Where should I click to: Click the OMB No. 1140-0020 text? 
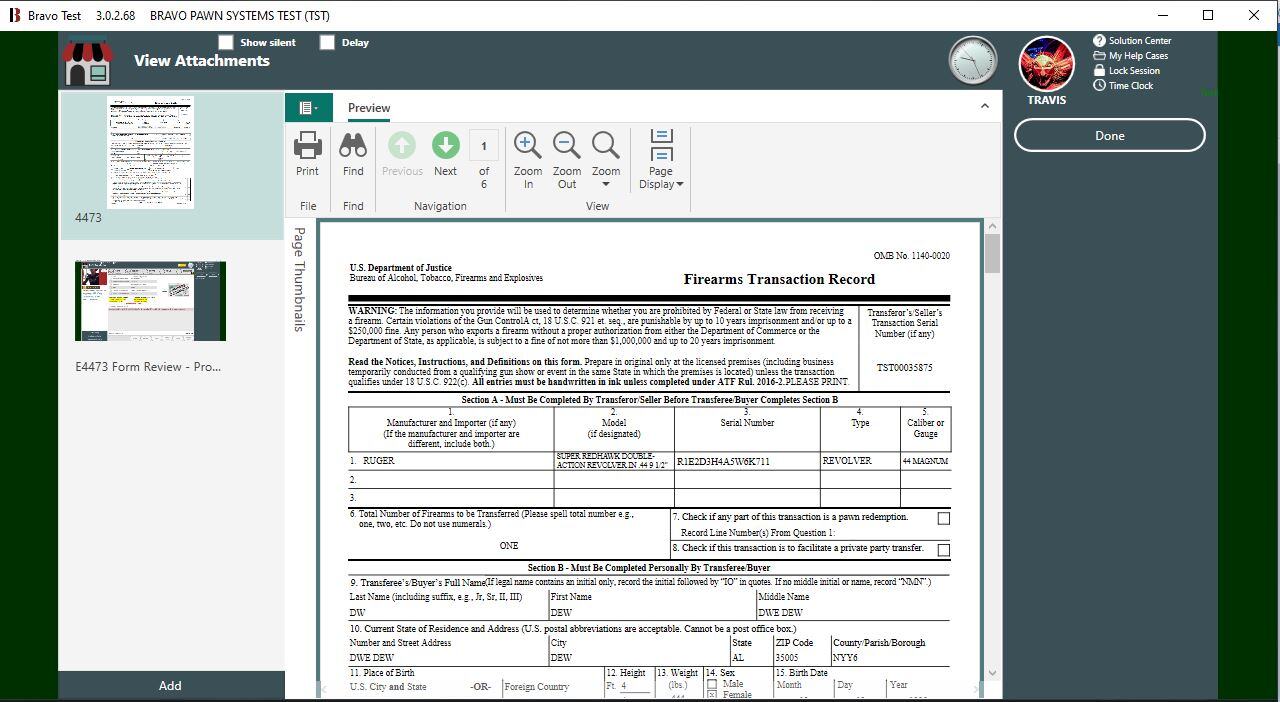[x=911, y=256]
